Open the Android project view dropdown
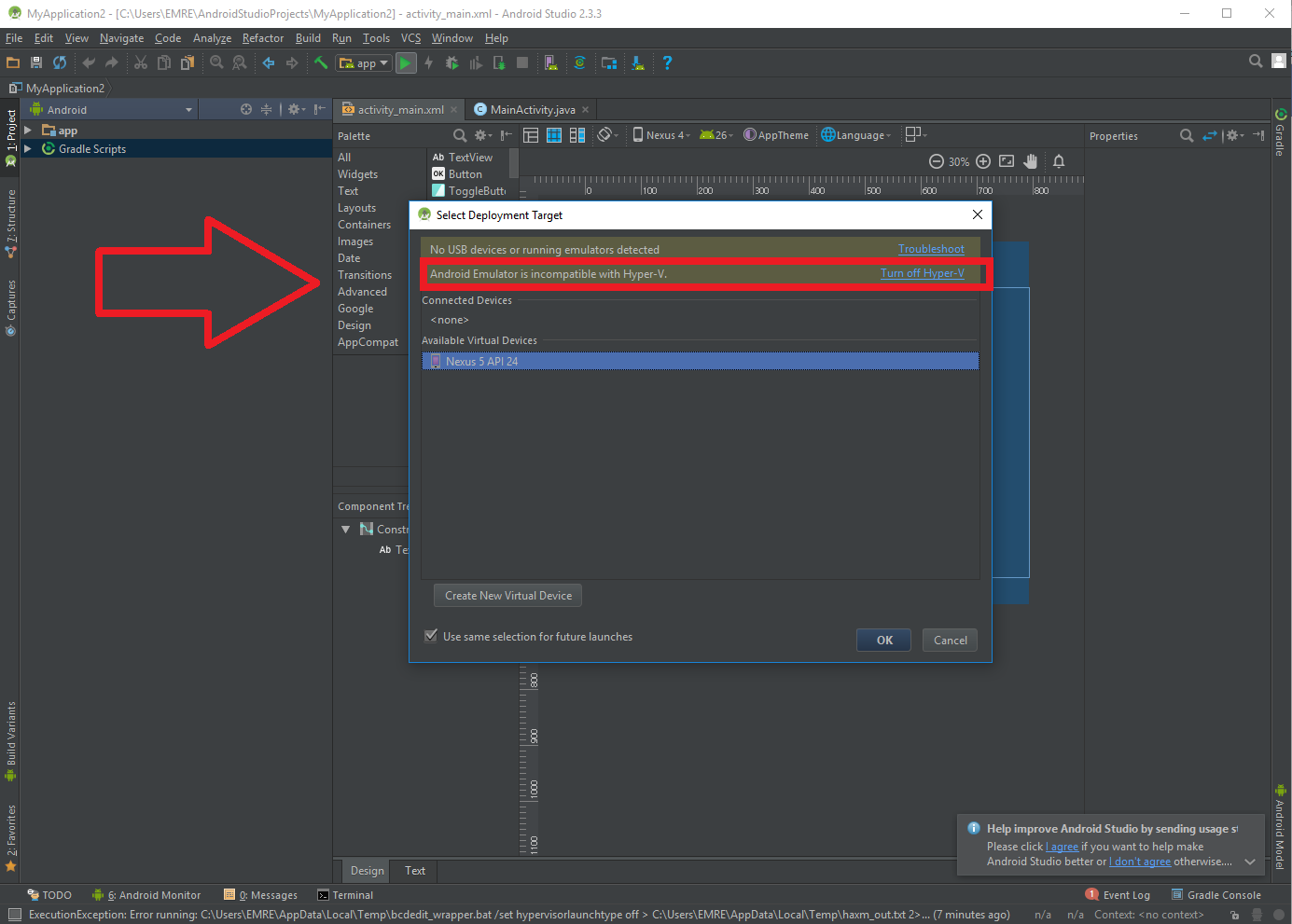The image size is (1292, 924). tap(111, 110)
